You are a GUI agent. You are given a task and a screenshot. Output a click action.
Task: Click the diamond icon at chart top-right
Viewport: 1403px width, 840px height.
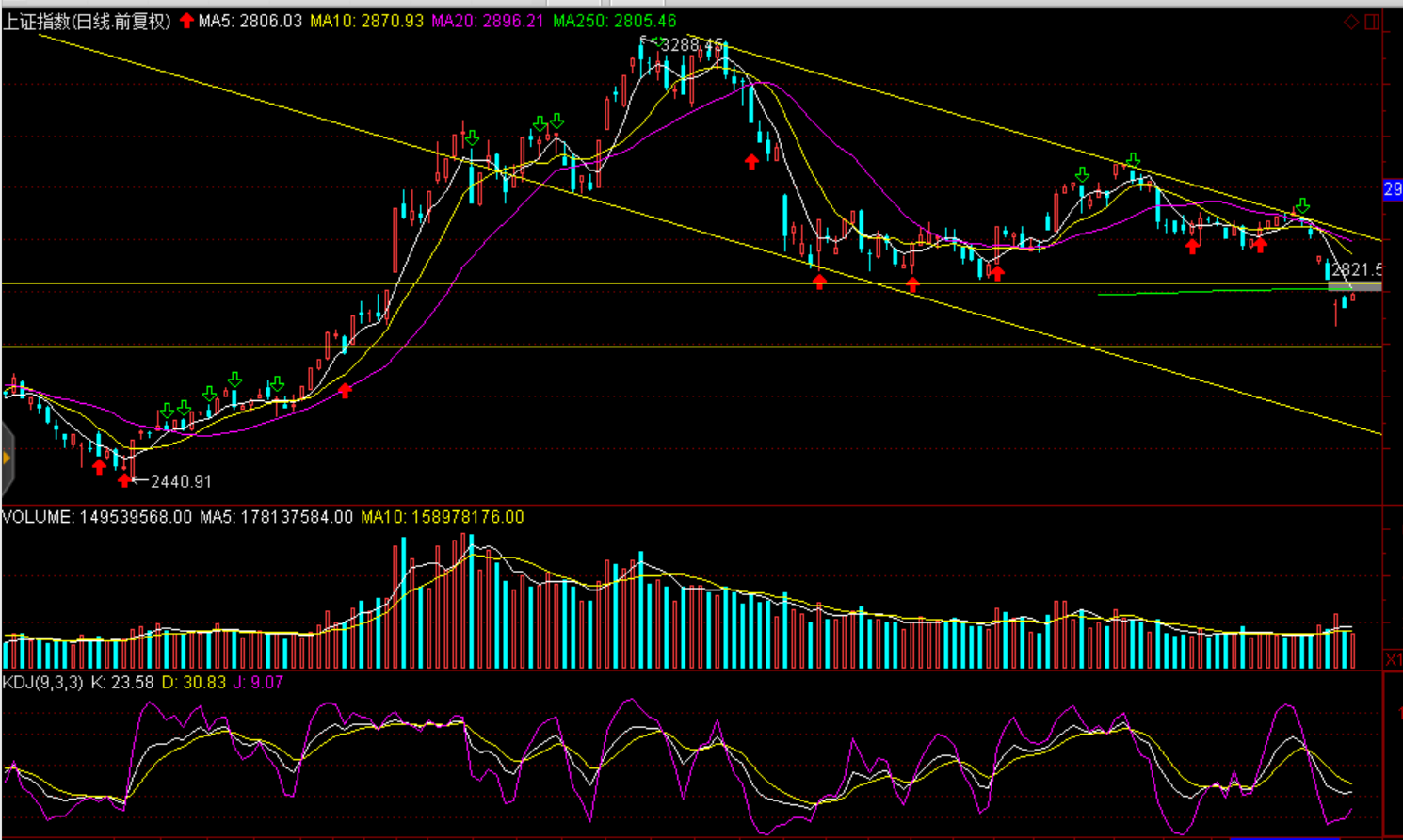pyautogui.click(x=1351, y=22)
